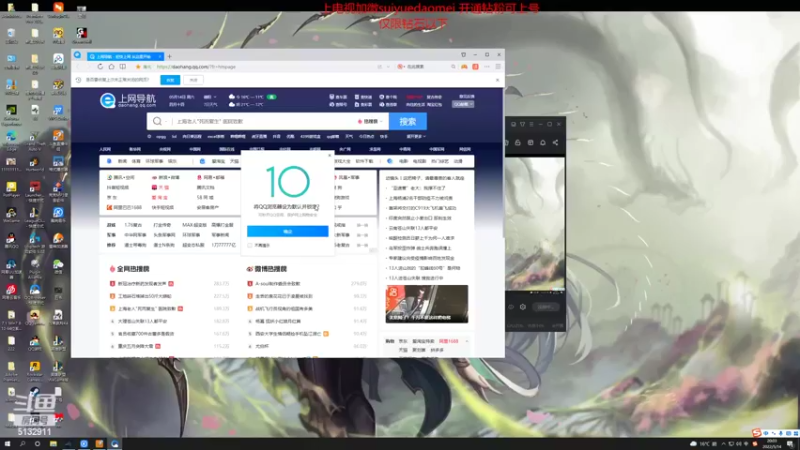Expand more hot words dropdown under search
800x450 pixels.
coord(416,137)
